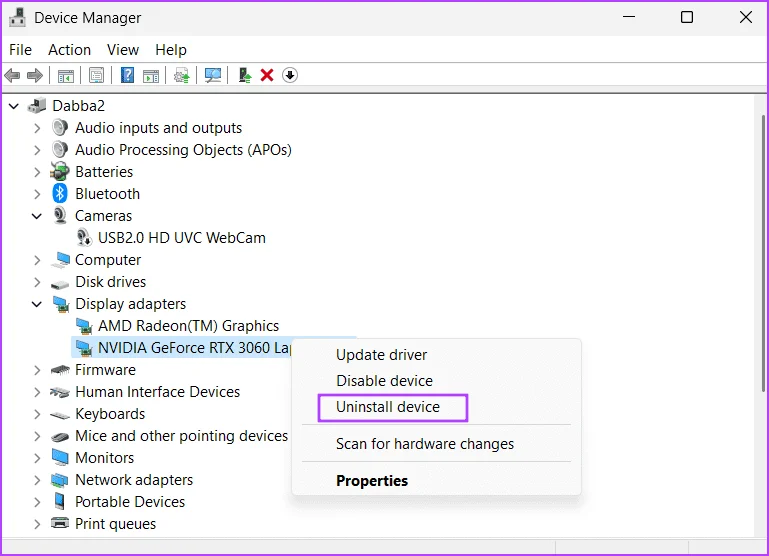Choose Uninstall device from context menu
This screenshot has width=769, height=556.
388,407
